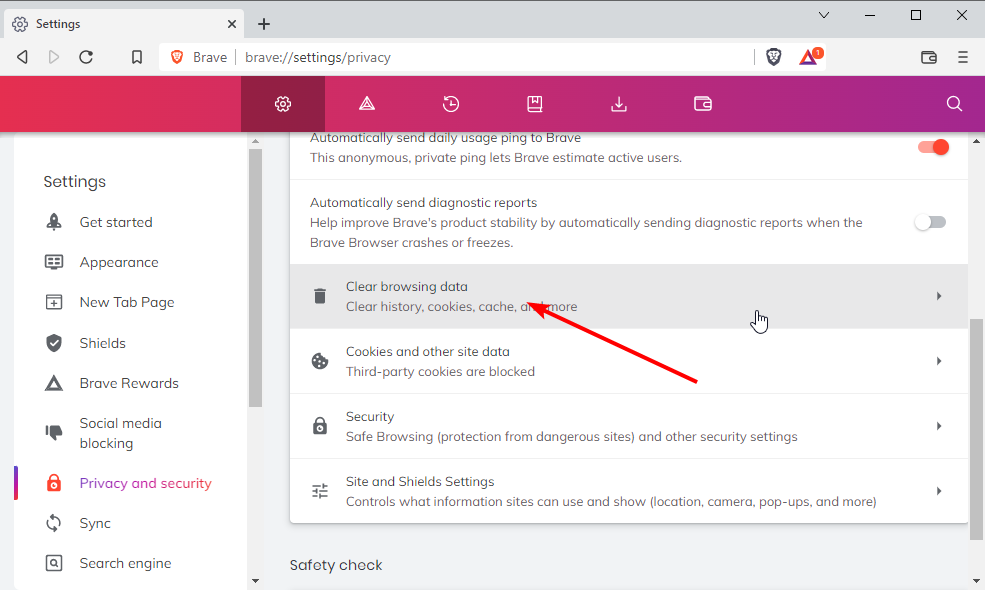Click the sidebar scroll-down arrow
The height and width of the screenshot is (590, 985).
point(255,581)
